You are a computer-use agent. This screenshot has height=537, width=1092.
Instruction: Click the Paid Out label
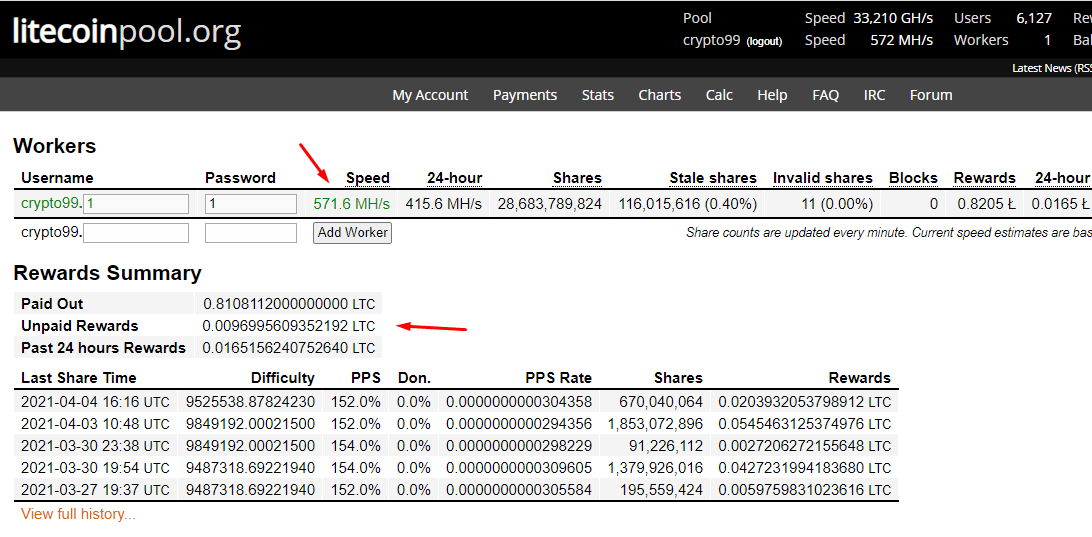click(52, 304)
